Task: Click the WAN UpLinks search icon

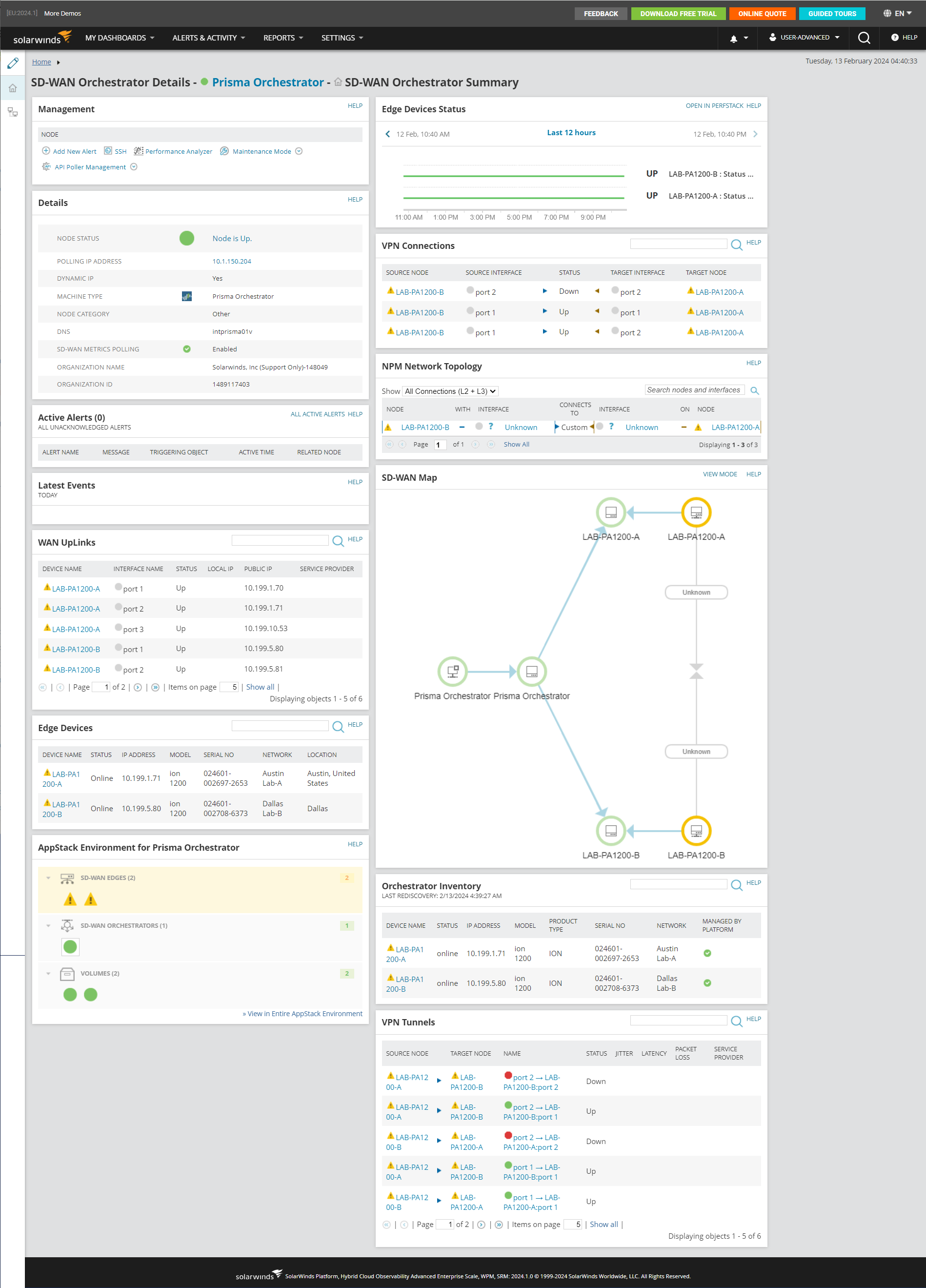Action: 338,541
